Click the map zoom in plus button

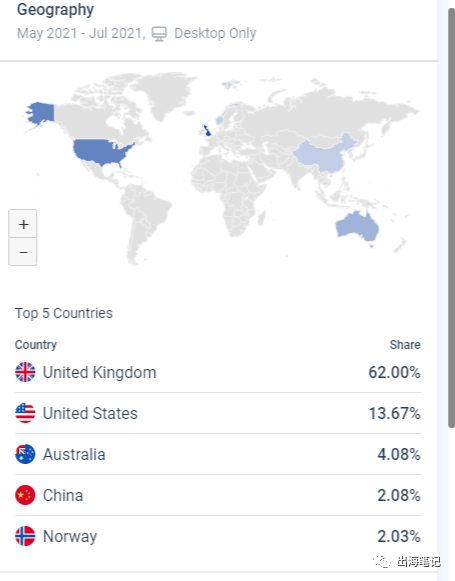coord(23,223)
